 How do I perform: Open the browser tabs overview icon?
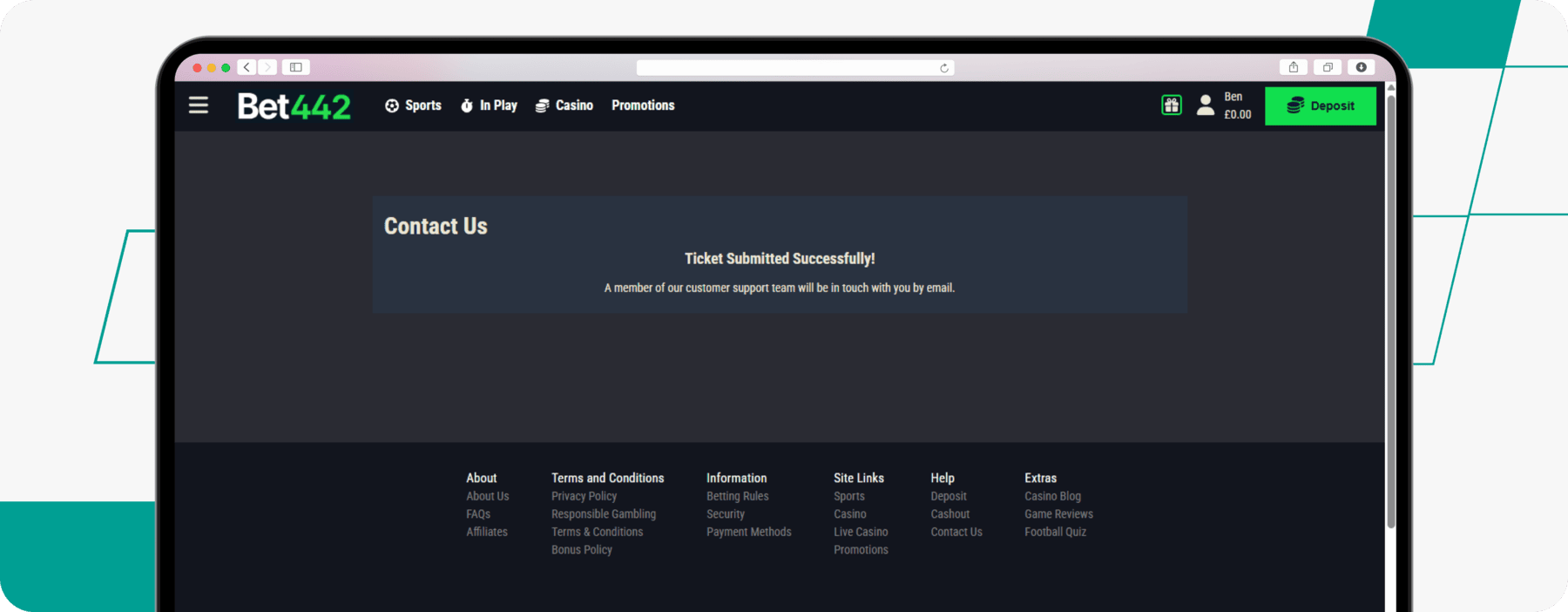point(1328,67)
